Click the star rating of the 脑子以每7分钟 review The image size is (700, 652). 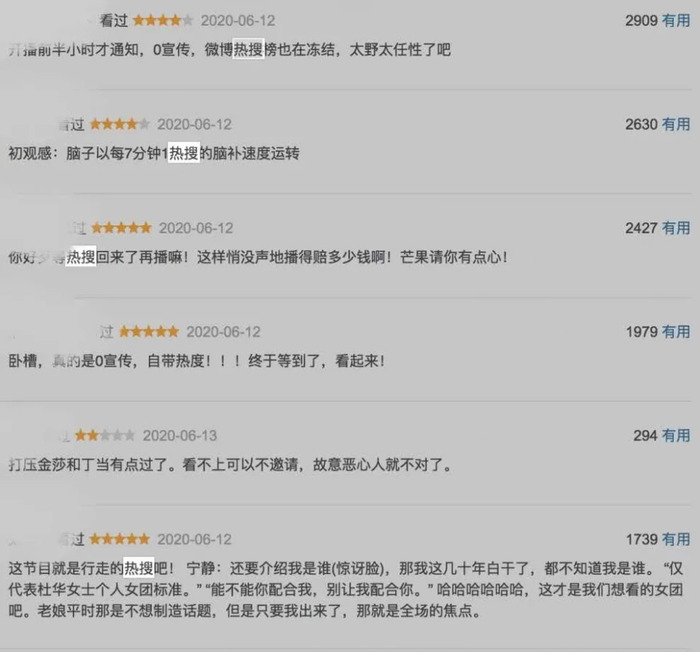pyautogui.click(x=120, y=124)
